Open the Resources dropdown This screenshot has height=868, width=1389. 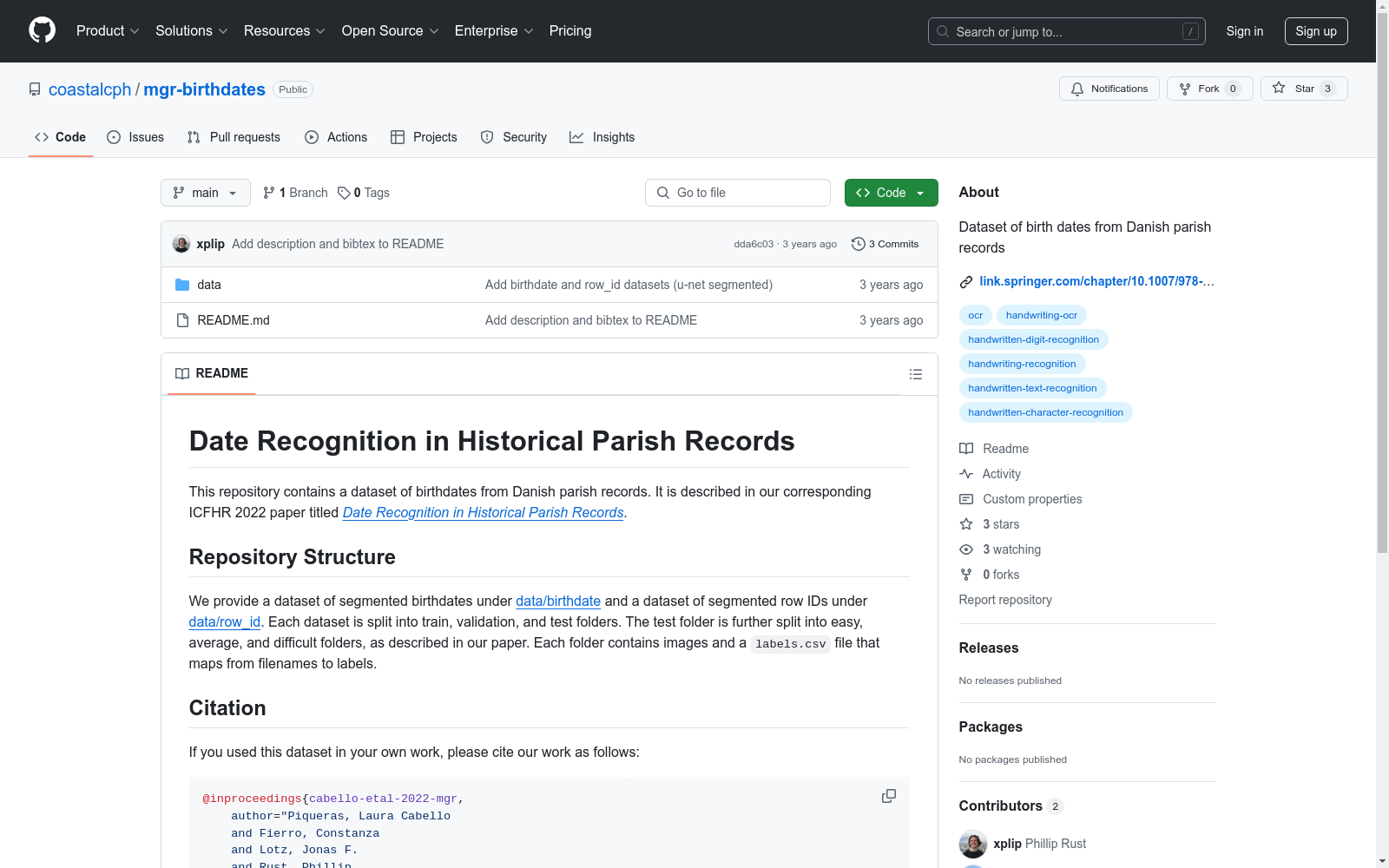pos(285,31)
